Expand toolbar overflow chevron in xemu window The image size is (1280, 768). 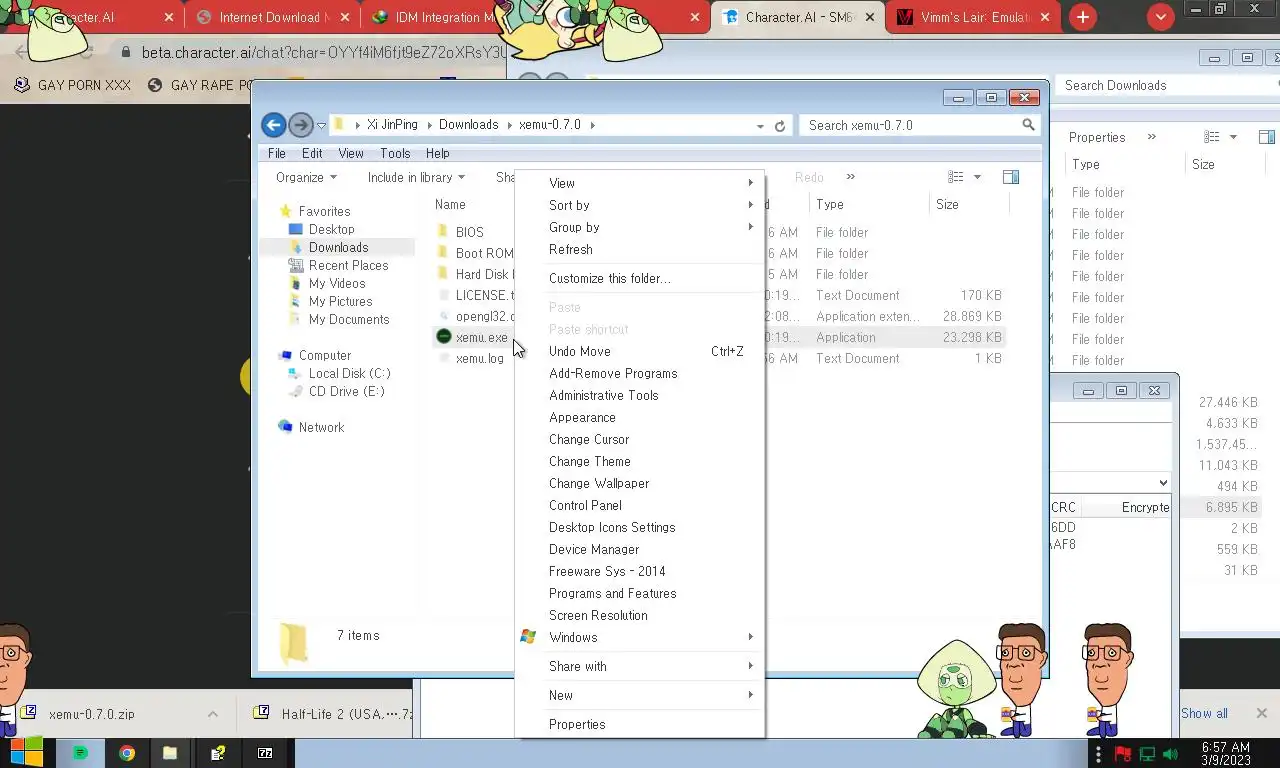[x=850, y=177]
